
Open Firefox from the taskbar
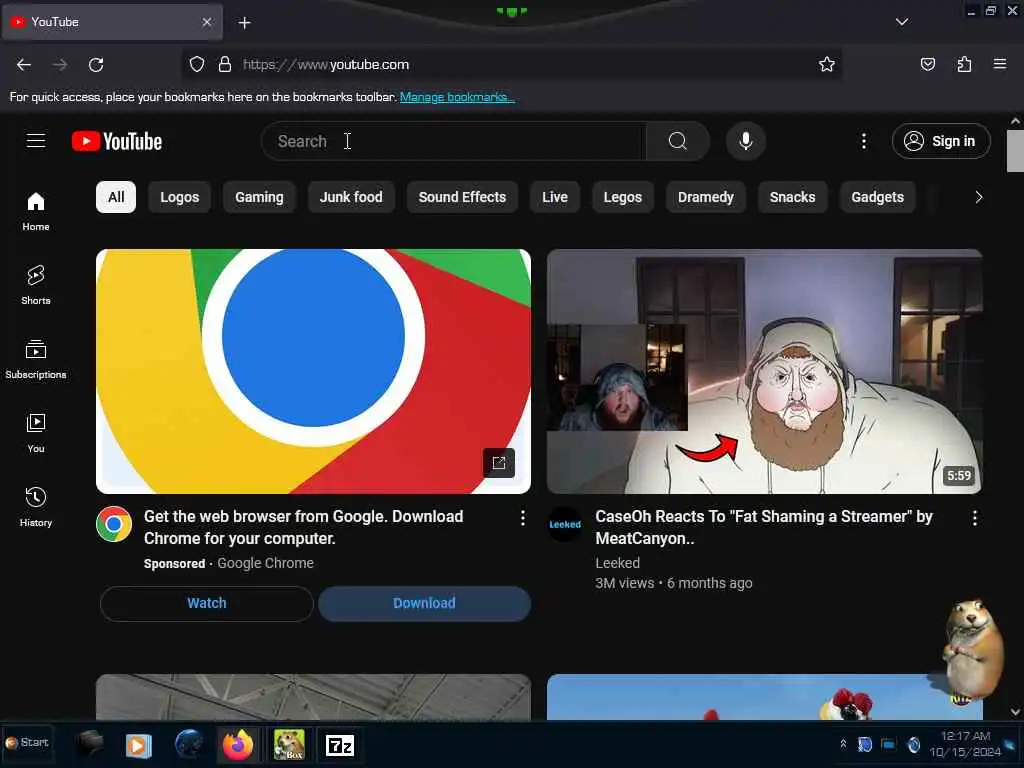(238, 744)
